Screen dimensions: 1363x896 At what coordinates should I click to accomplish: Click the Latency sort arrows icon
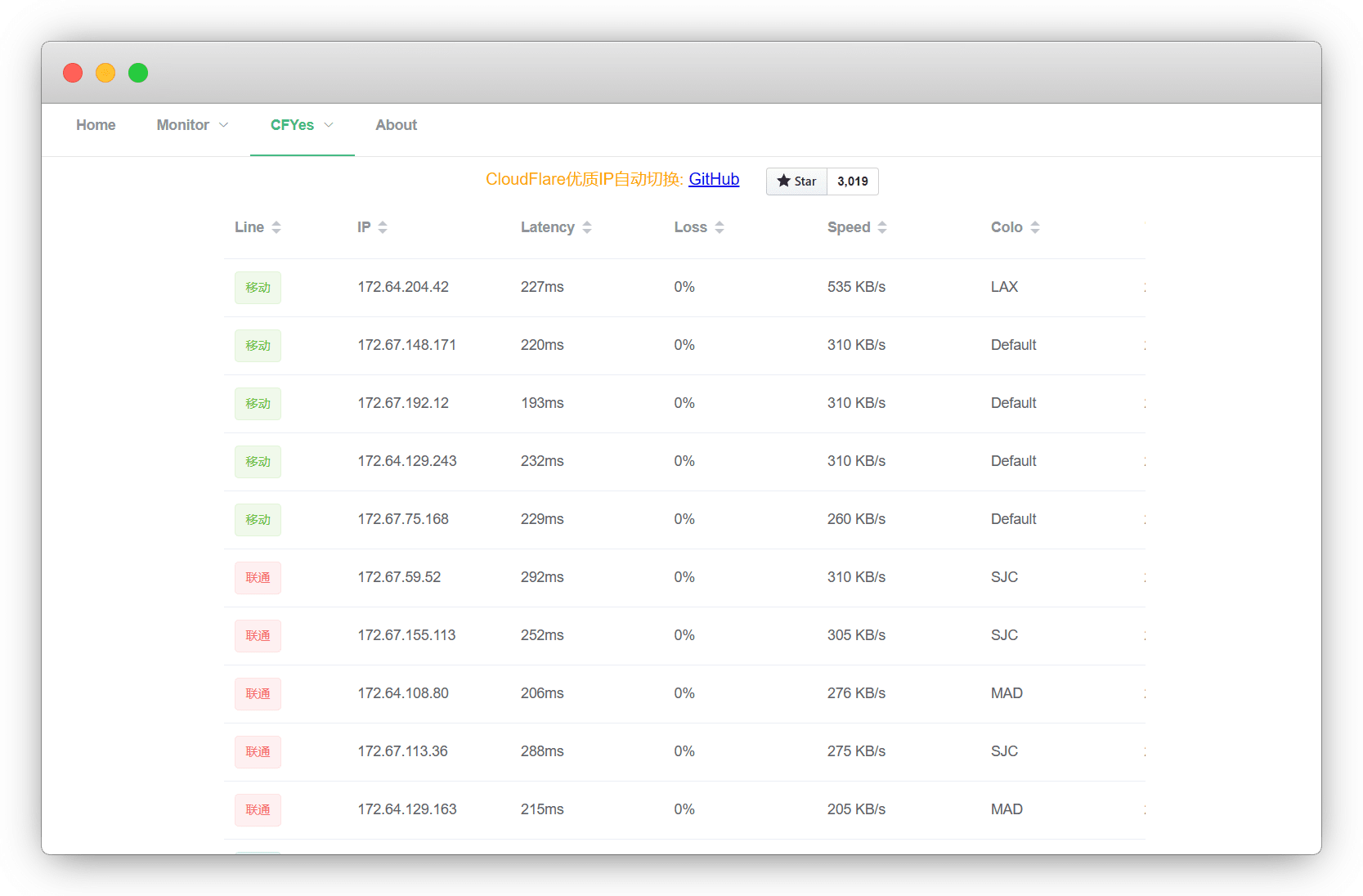click(587, 227)
